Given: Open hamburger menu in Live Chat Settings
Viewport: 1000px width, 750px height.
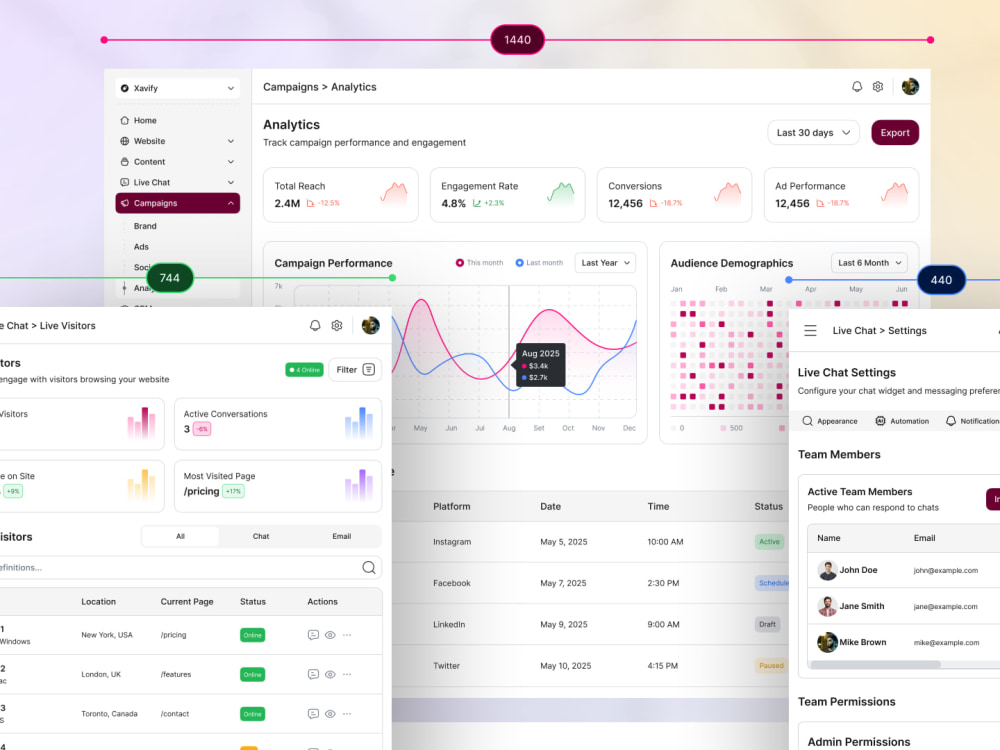Looking at the screenshot, I should (x=810, y=330).
